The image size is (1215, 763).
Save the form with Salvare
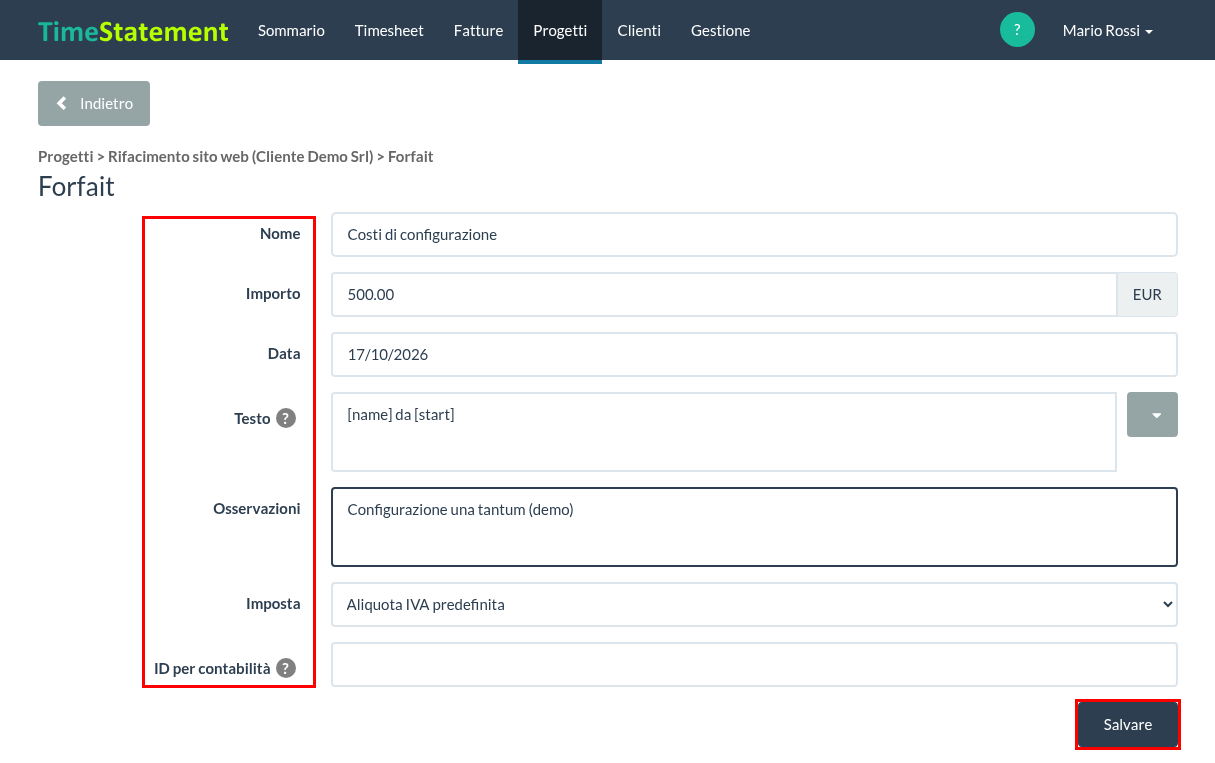point(1128,724)
